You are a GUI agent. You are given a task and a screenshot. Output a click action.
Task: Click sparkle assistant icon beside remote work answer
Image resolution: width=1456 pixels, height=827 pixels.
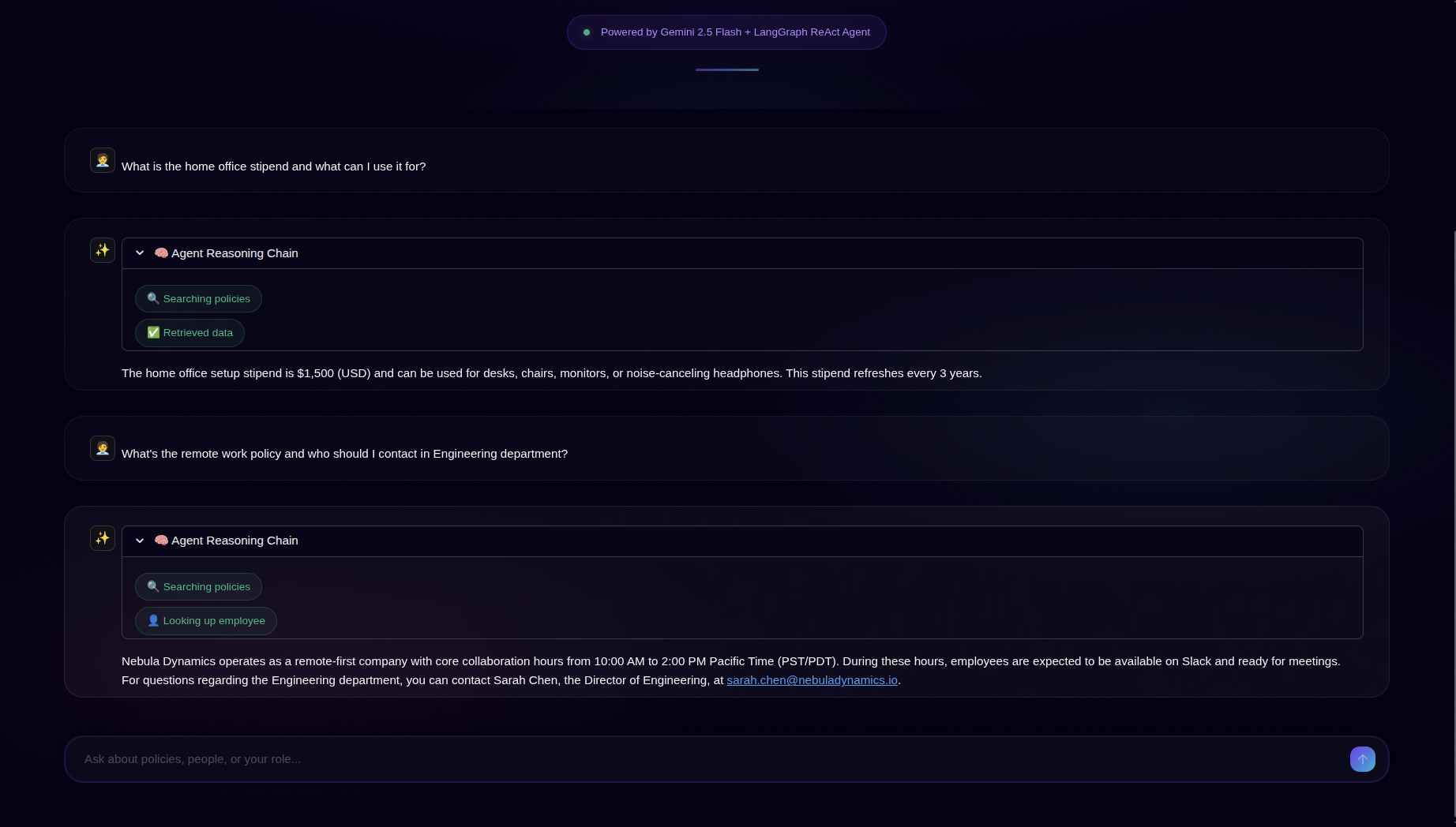(x=103, y=538)
